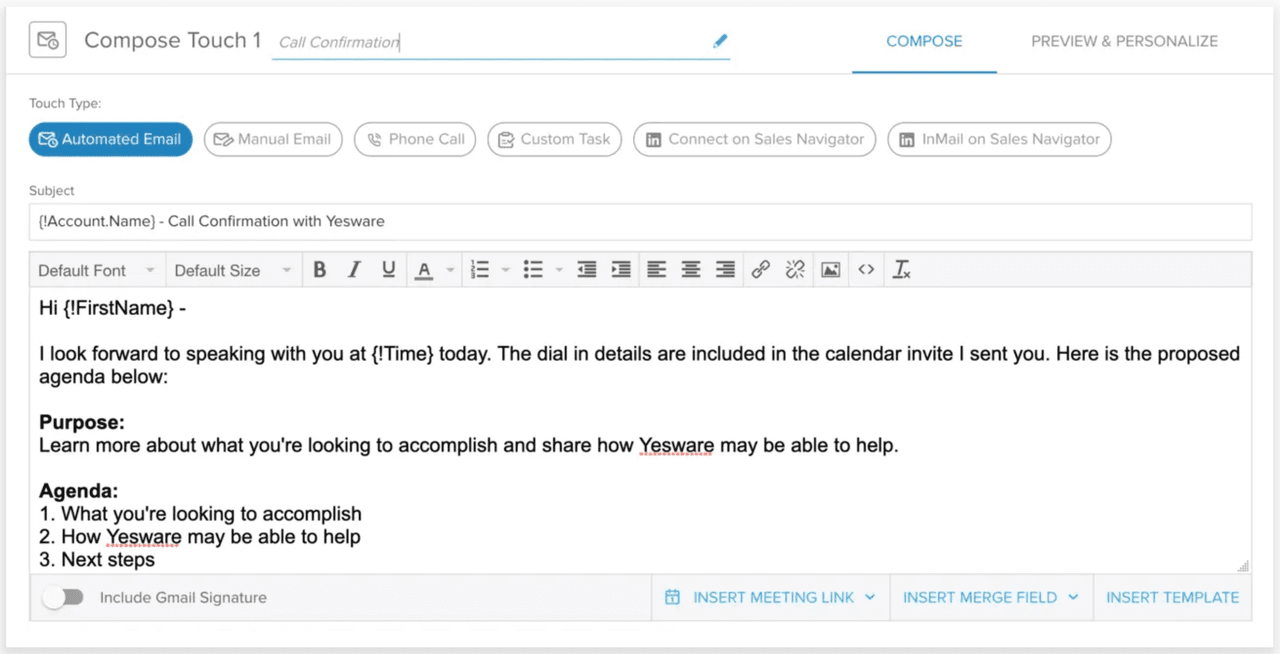Toggle bold formatting in the editor

319,269
